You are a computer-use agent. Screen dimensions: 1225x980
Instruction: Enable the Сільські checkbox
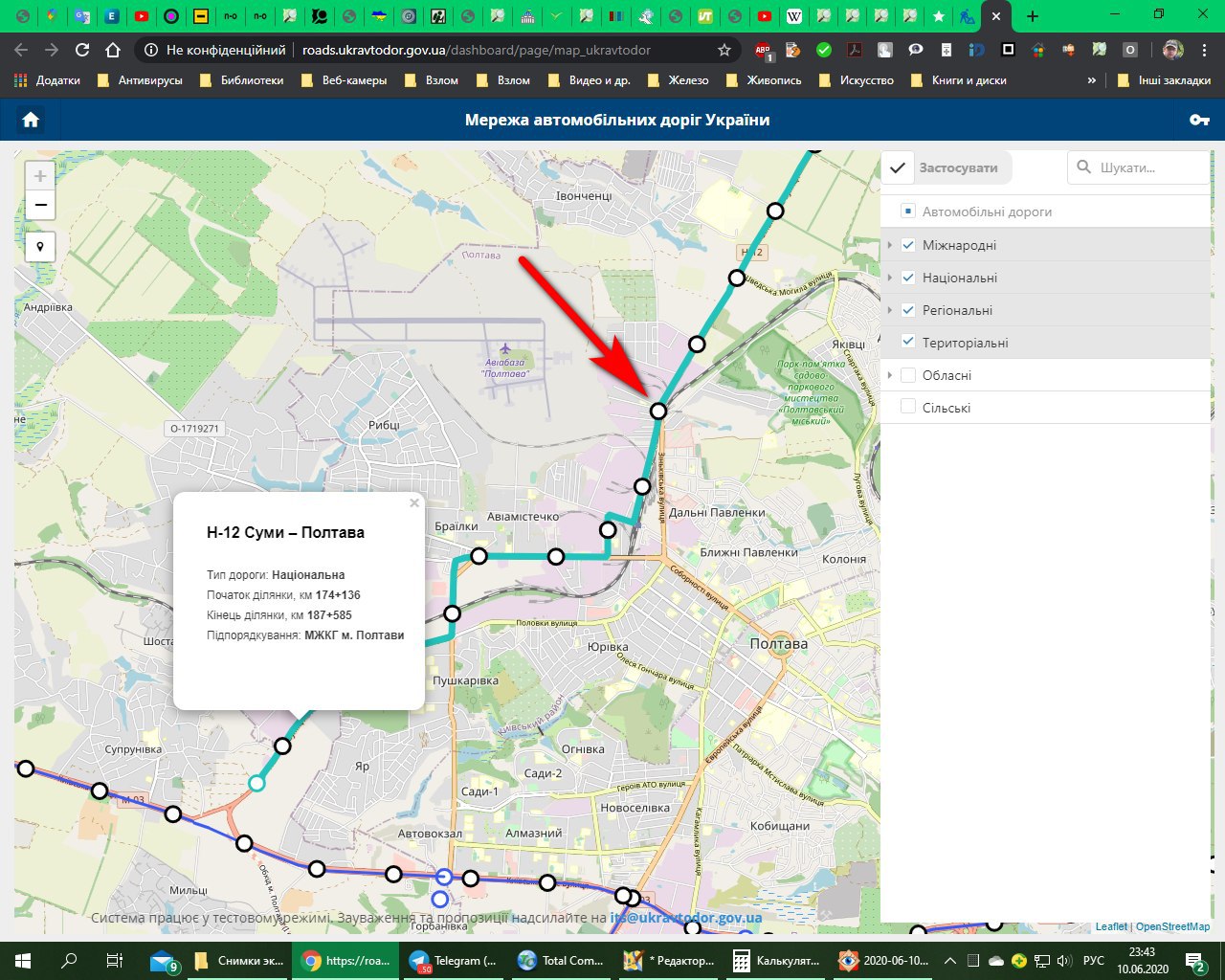[908, 408]
